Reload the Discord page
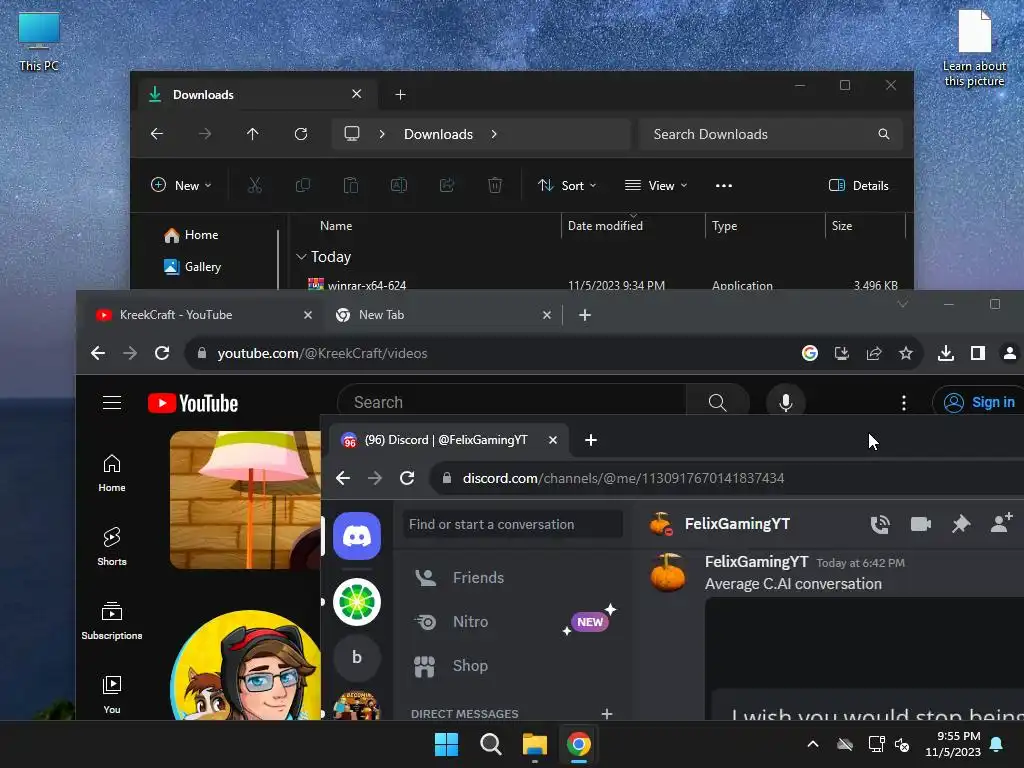The height and width of the screenshot is (768, 1024). click(407, 478)
